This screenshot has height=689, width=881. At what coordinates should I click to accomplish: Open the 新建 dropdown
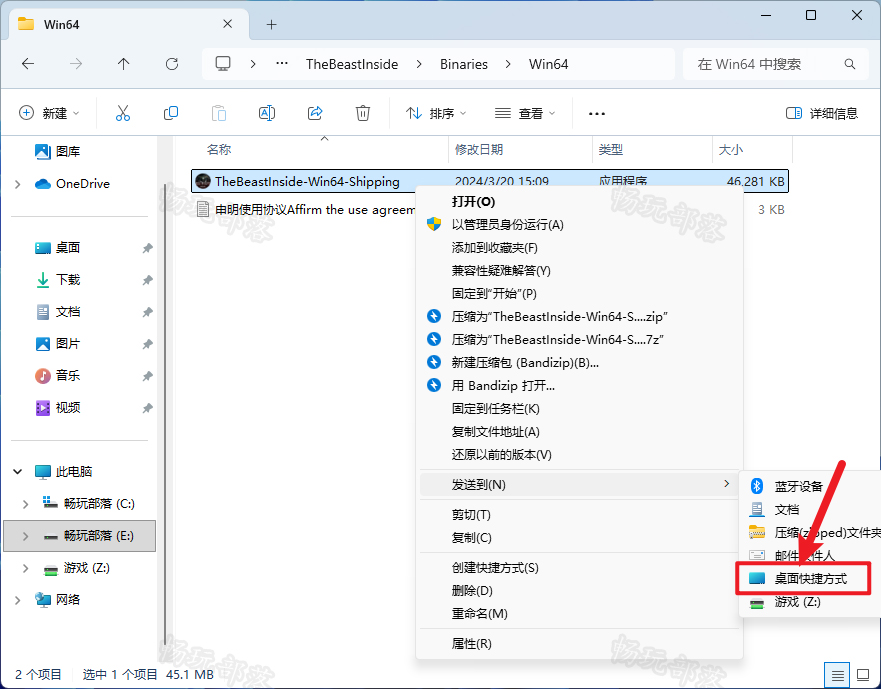click(x=49, y=114)
